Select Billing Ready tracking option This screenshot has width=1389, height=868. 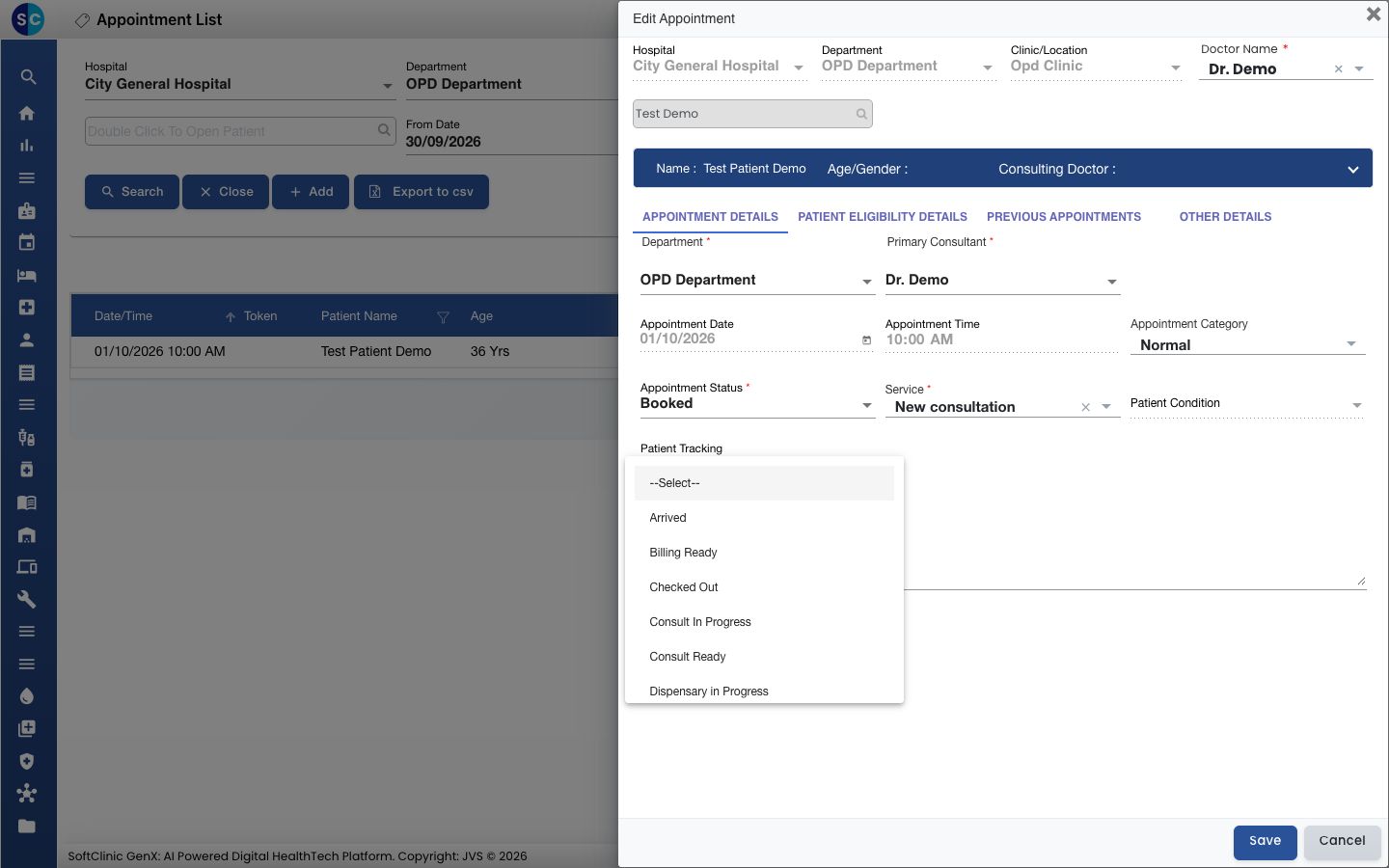pos(764,553)
